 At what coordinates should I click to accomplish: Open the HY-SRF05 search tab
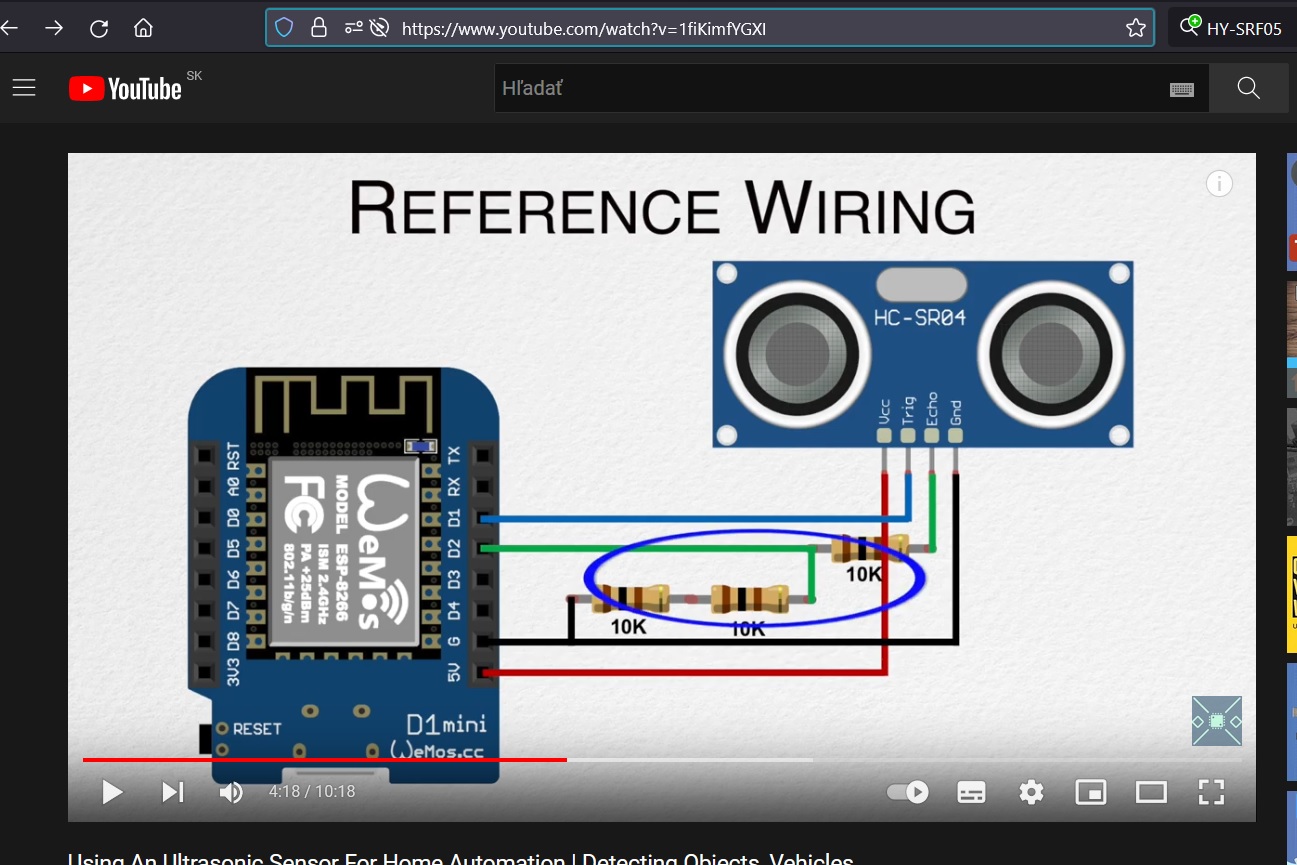coord(1232,28)
